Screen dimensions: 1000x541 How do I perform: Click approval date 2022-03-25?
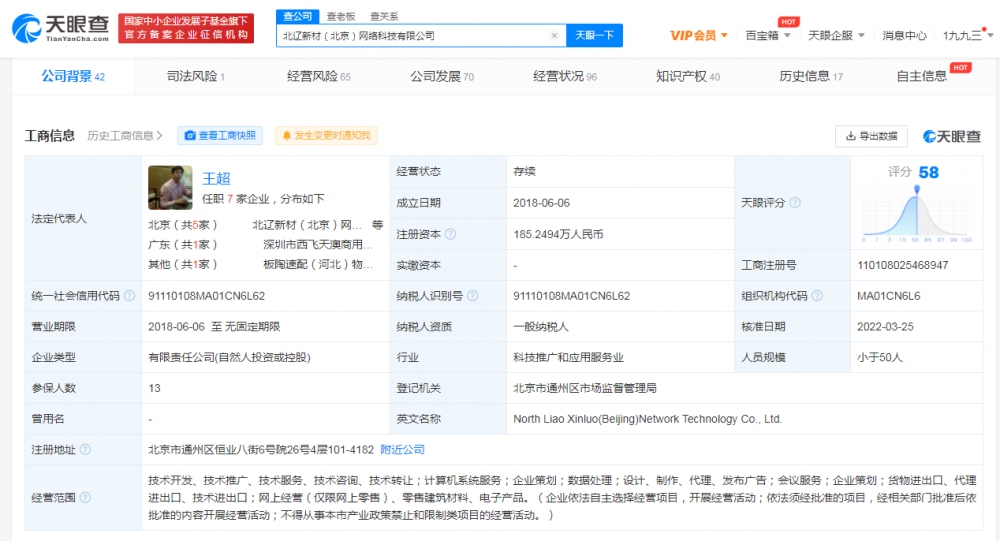[885, 327]
